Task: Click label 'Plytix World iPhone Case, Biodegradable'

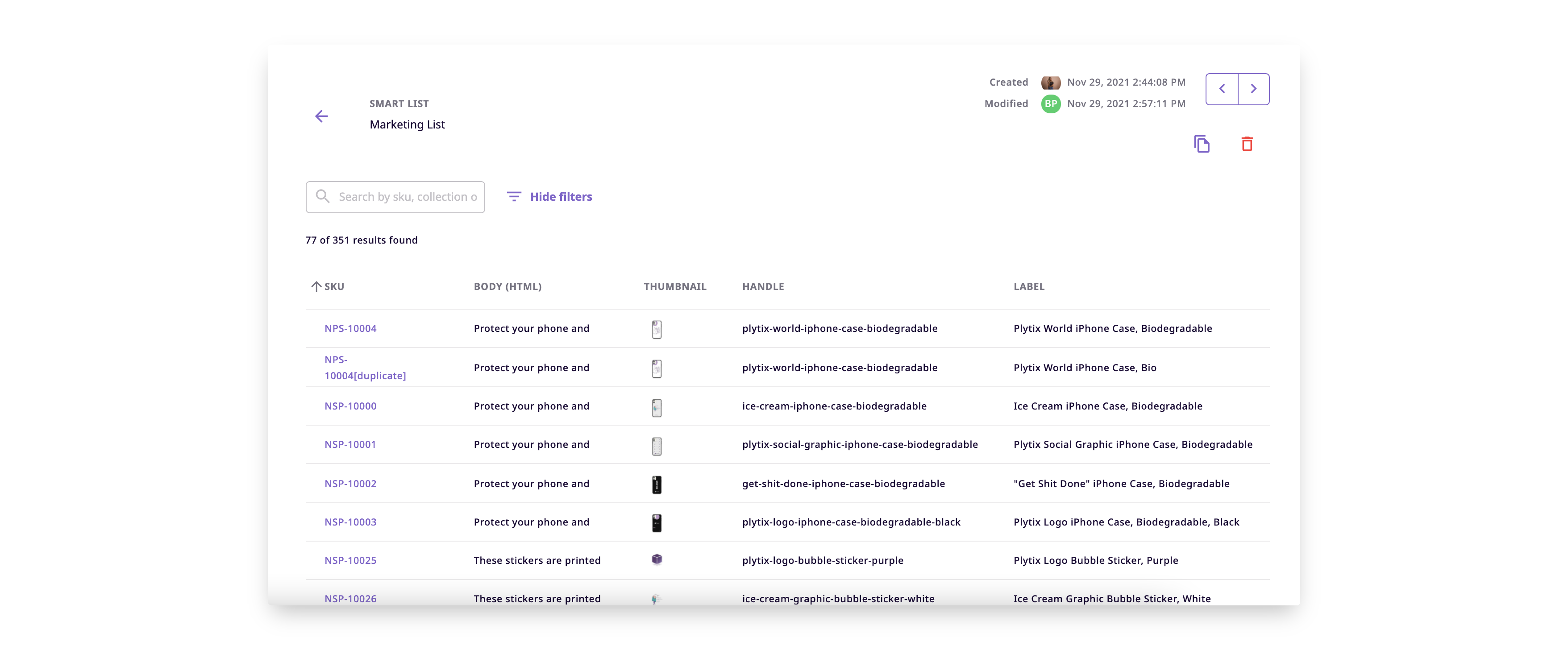Action: point(1112,328)
